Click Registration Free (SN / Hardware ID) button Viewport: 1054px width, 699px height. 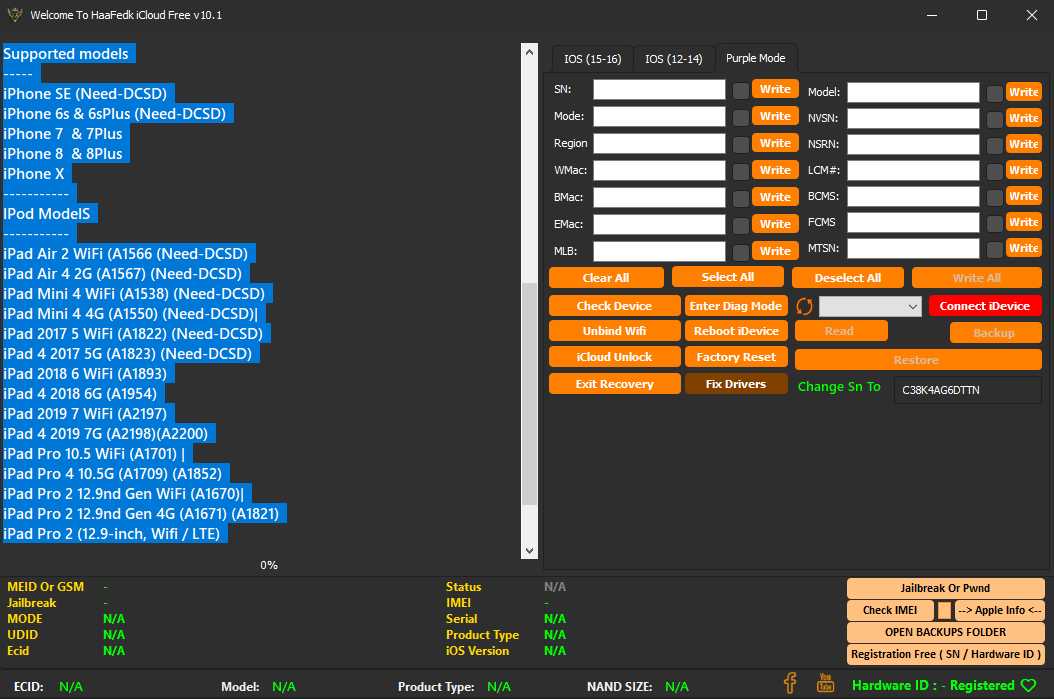pos(945,654)
